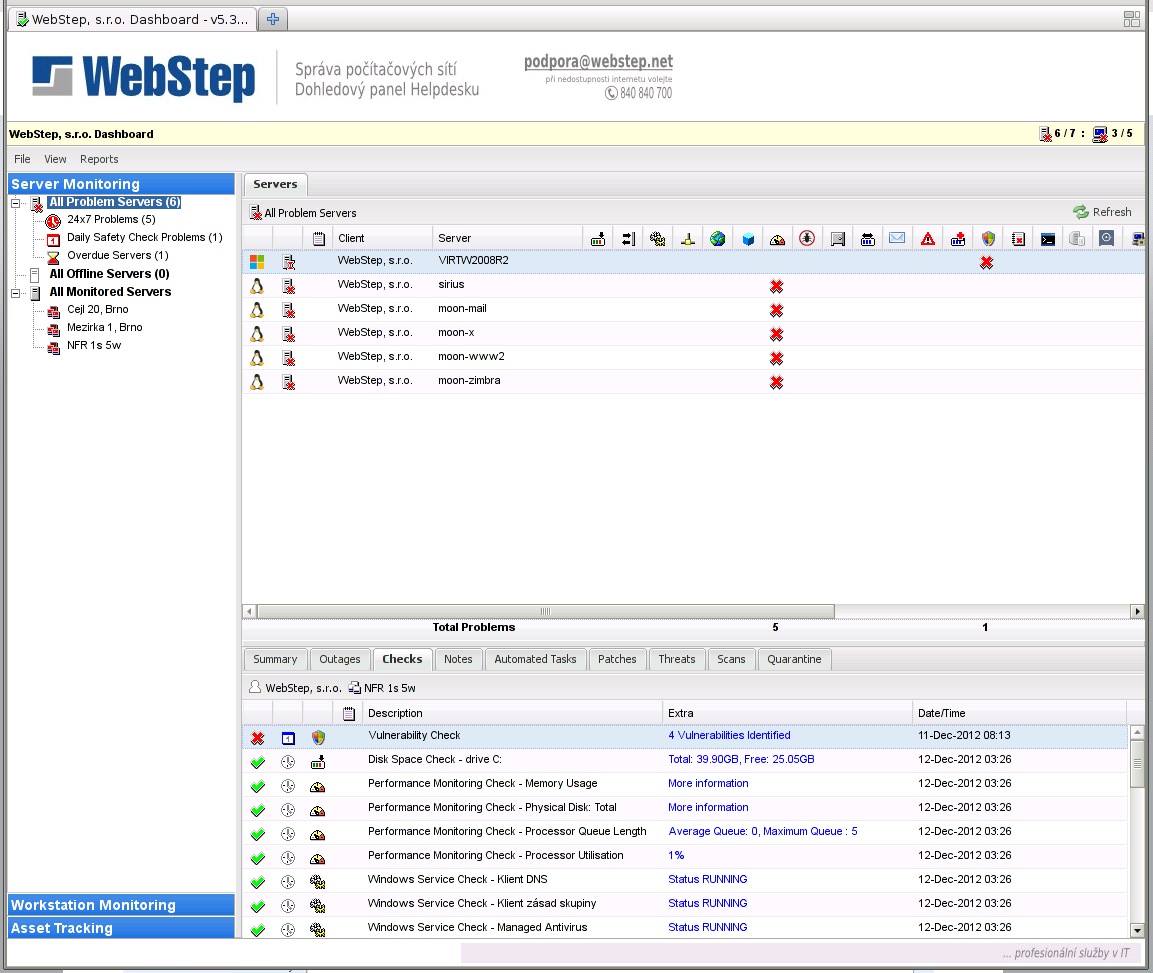The width and height of the screenshot is (1153, 973).
Task: Click the horizontal scrollbar of servers list
Action: coord(545,611)
